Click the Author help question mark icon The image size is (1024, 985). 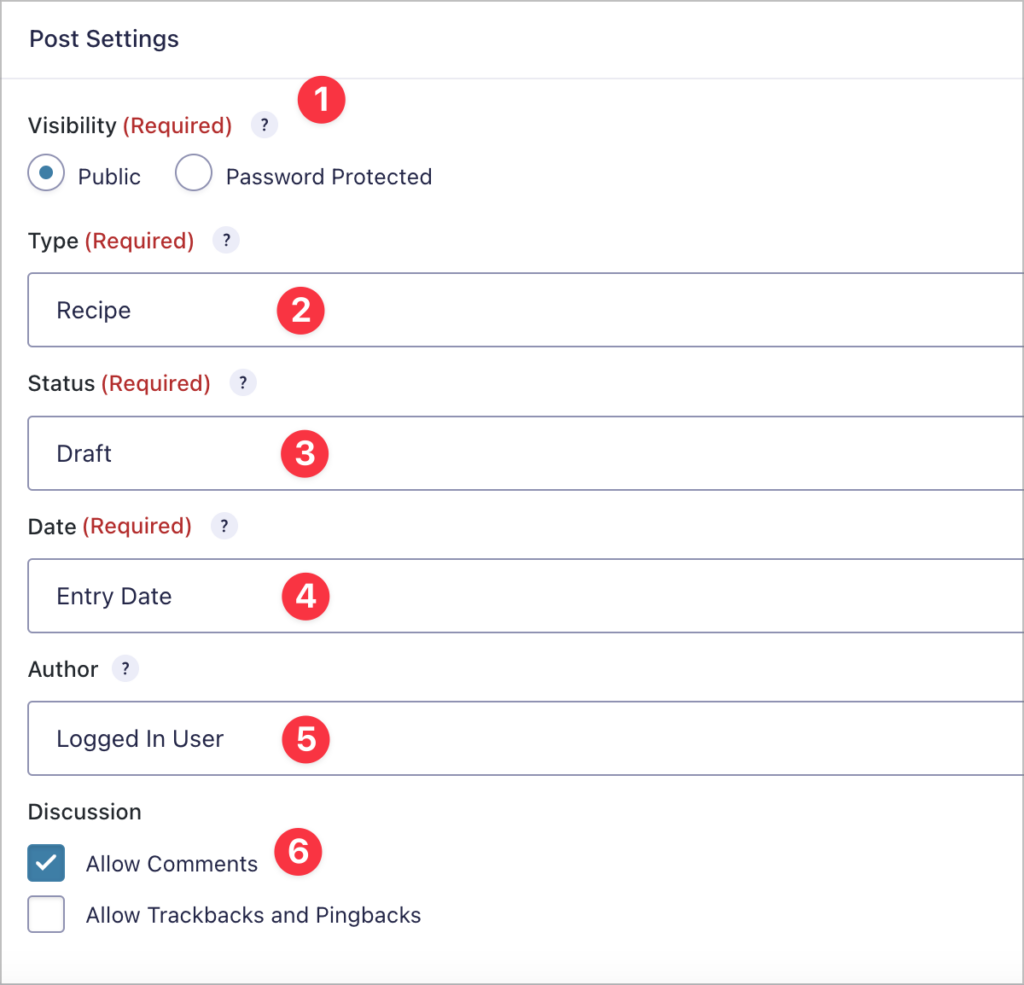(x=125, y=670)
